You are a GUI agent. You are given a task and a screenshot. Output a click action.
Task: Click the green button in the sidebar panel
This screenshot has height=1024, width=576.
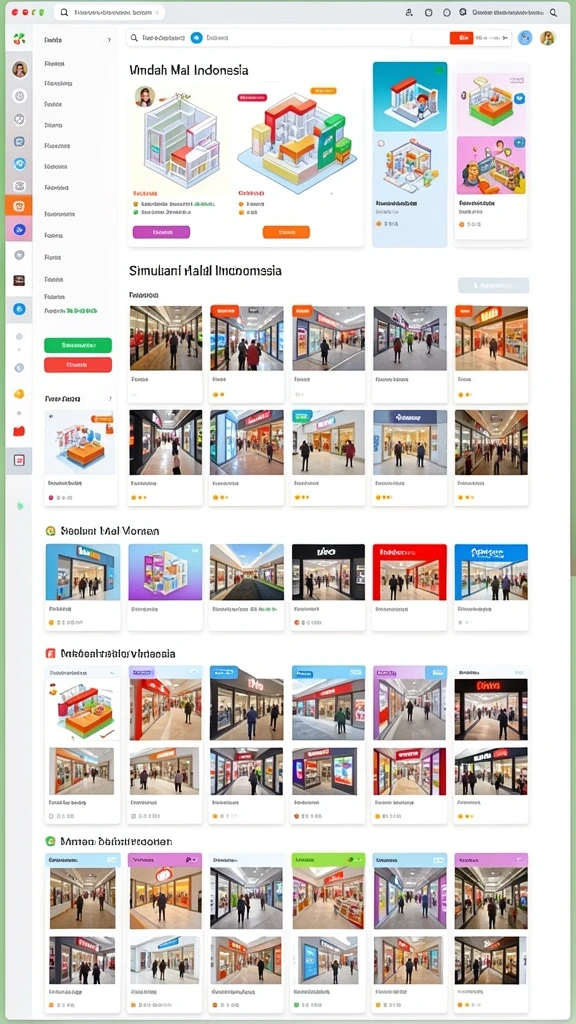click(78, 345)
